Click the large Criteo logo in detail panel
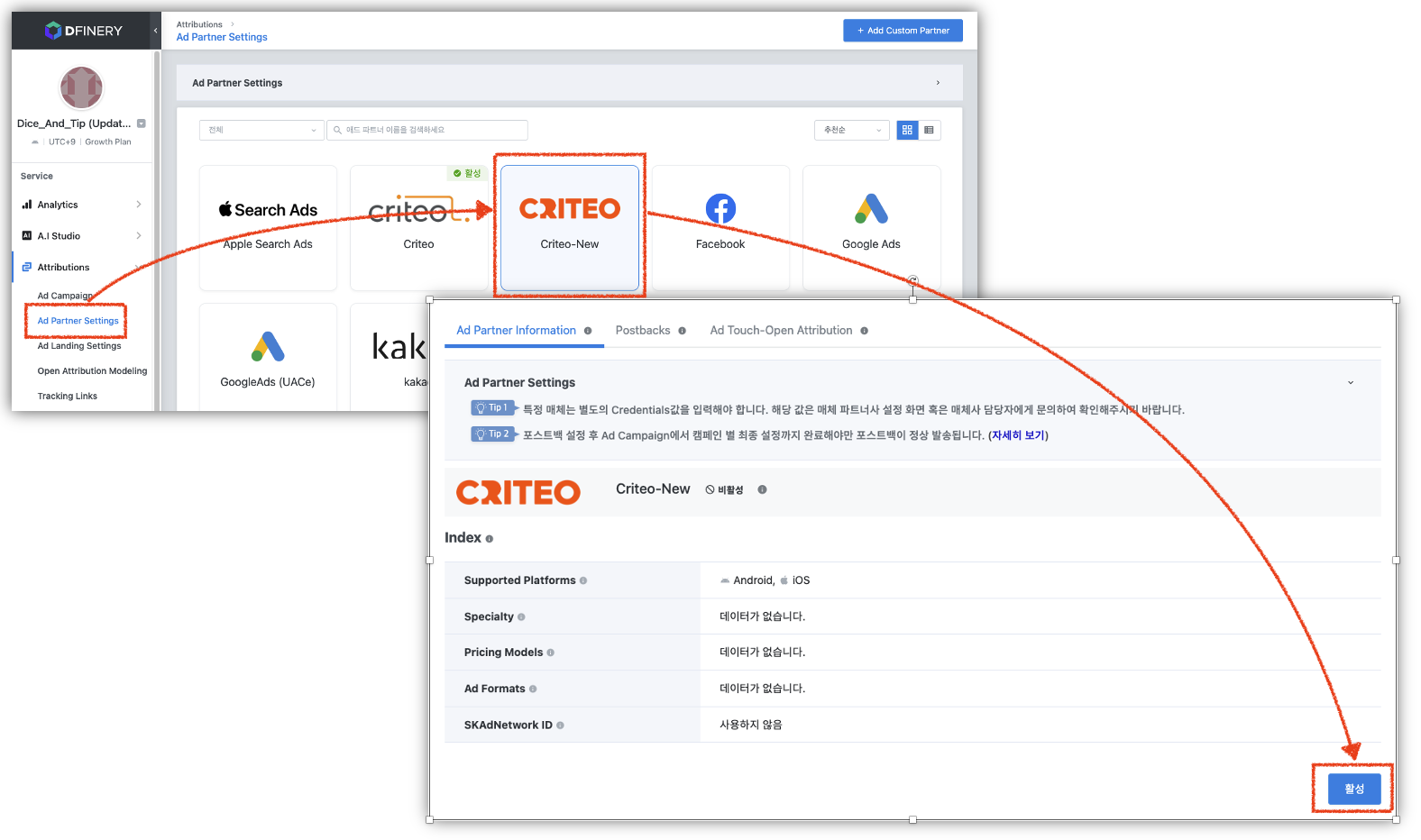Viewport: 1421px width, 840px height. pyautogui.click(x=518, y=492)
